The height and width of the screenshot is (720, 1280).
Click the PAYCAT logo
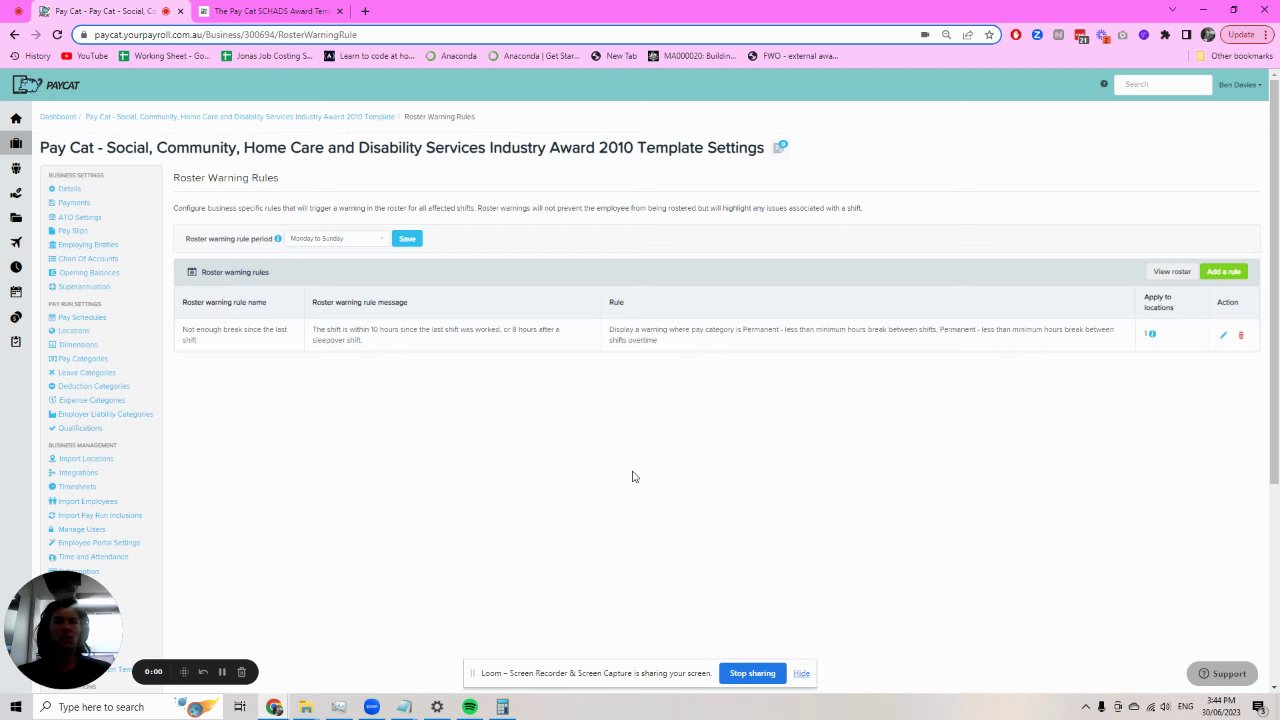(x=46, y=85)
